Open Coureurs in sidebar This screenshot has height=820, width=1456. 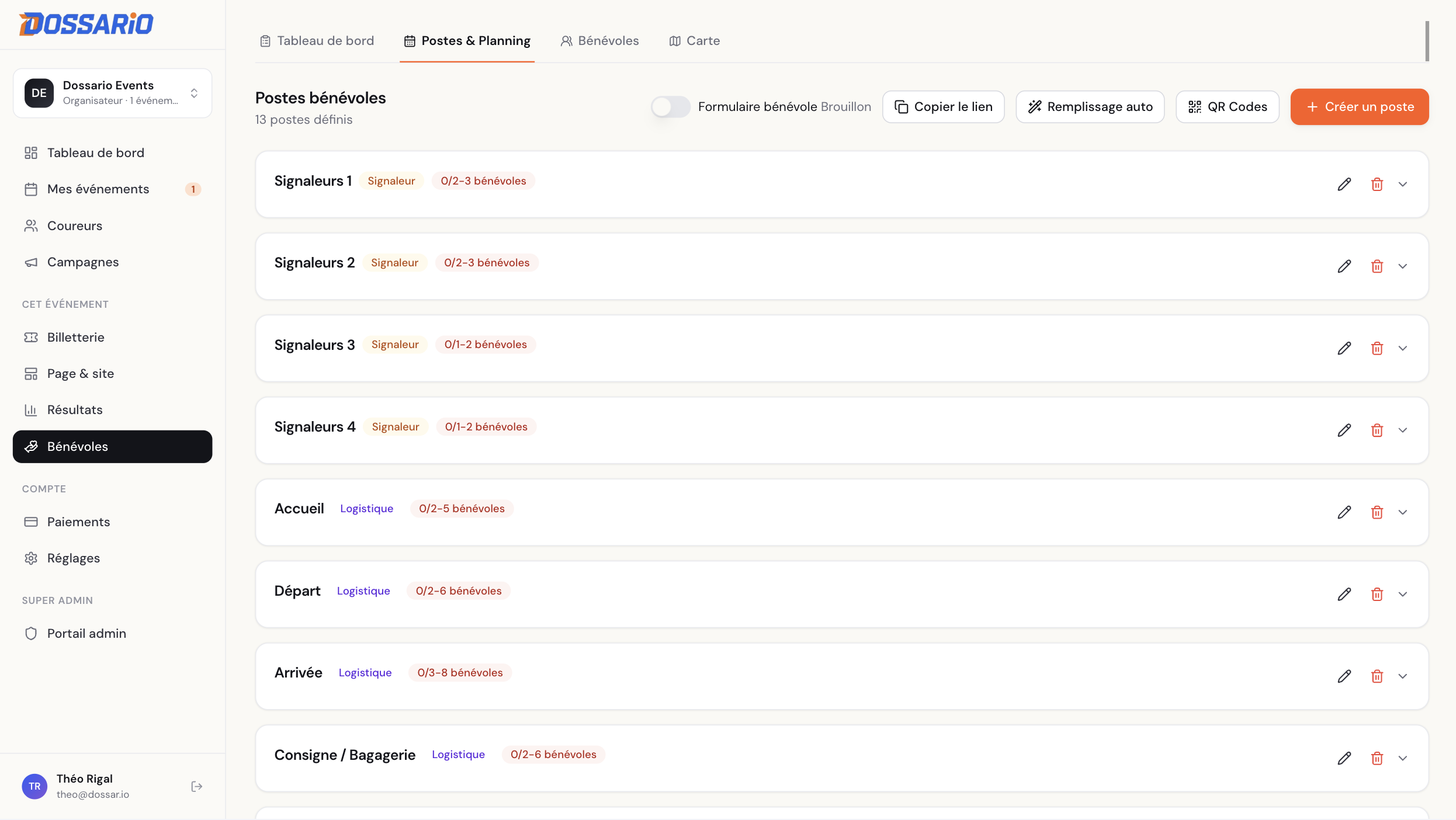pyautogui.click(x=112, y=226)
